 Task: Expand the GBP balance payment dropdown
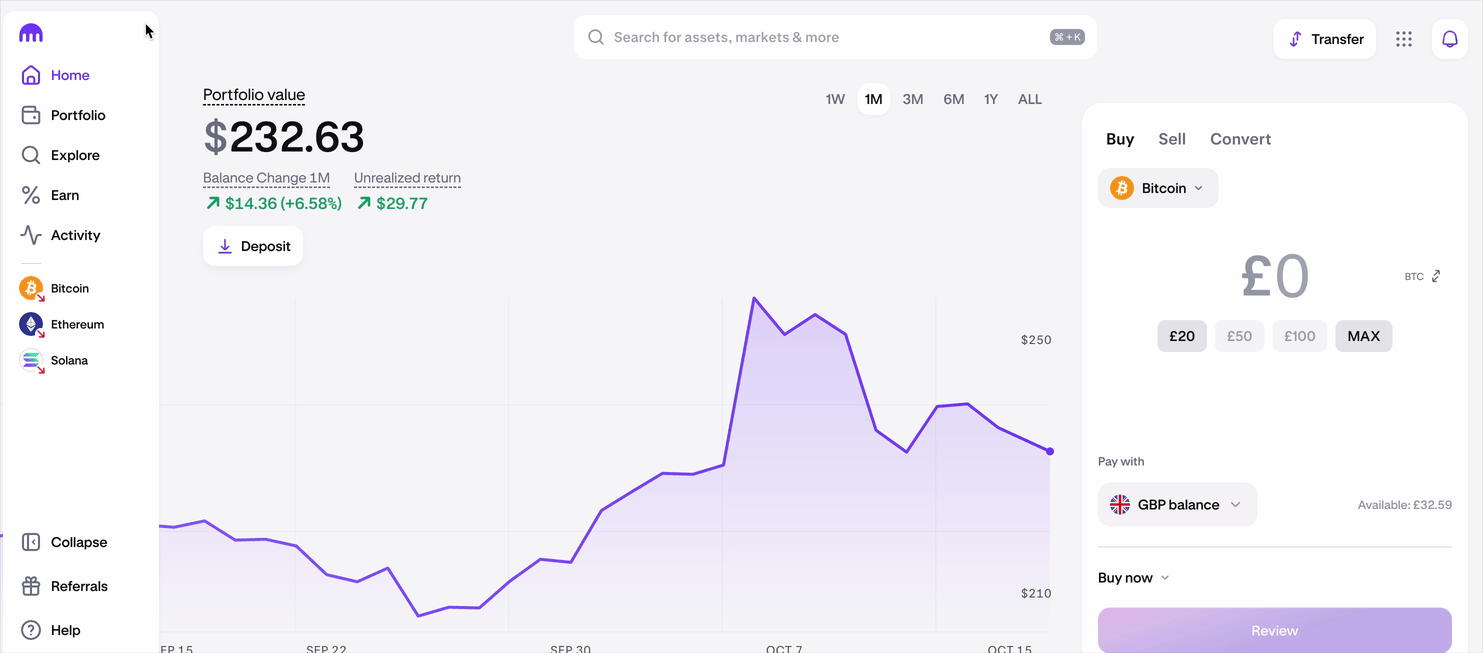(x=1177, y=504)
